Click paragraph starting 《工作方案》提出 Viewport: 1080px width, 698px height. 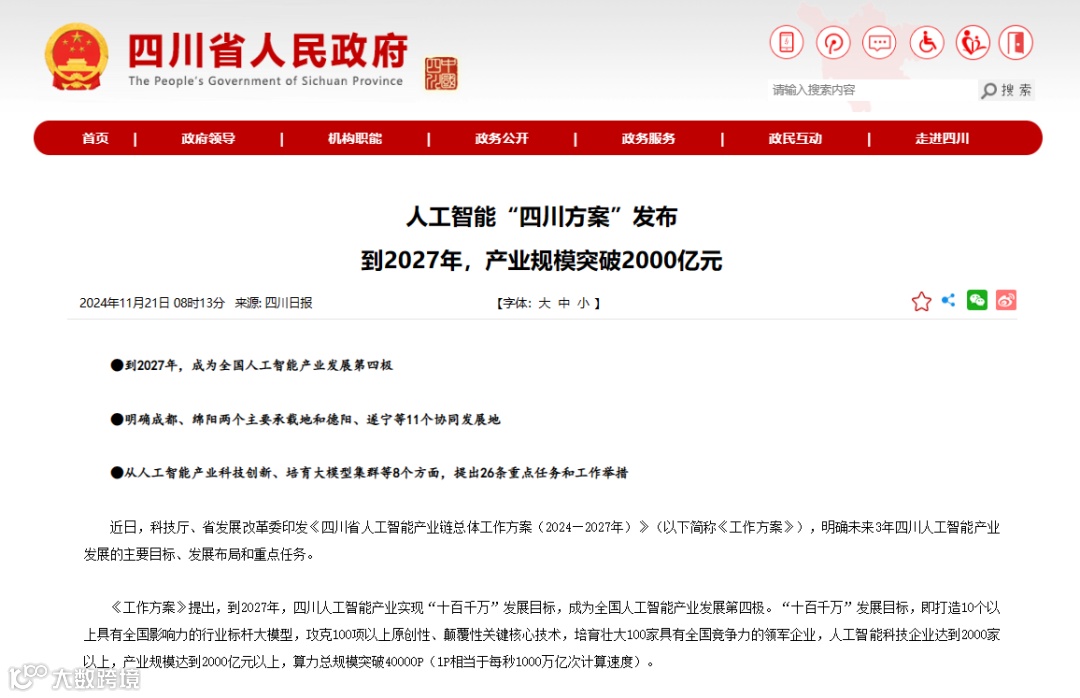pos(541,634)
